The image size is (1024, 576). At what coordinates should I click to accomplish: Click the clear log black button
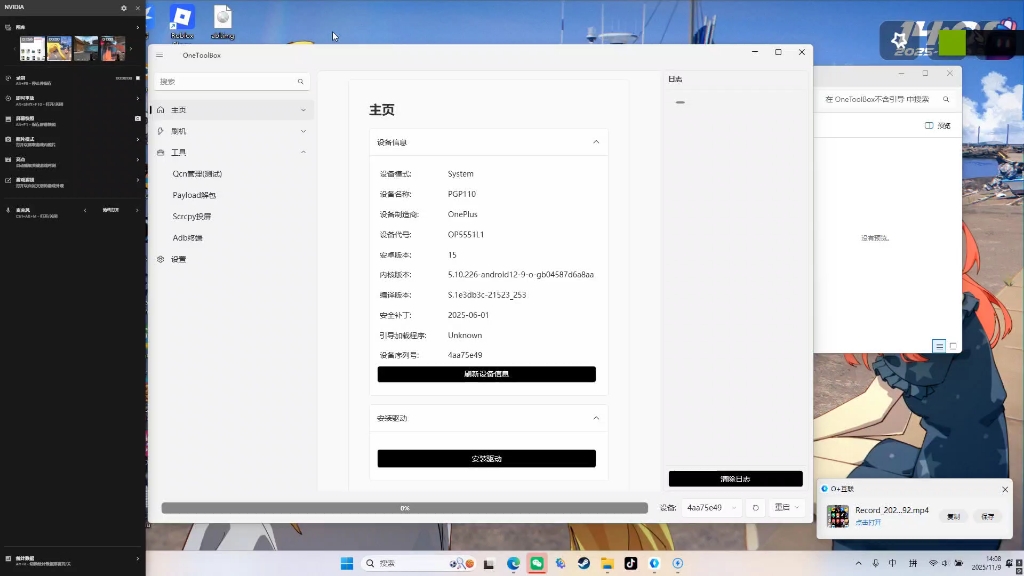(x=735, y=479)
